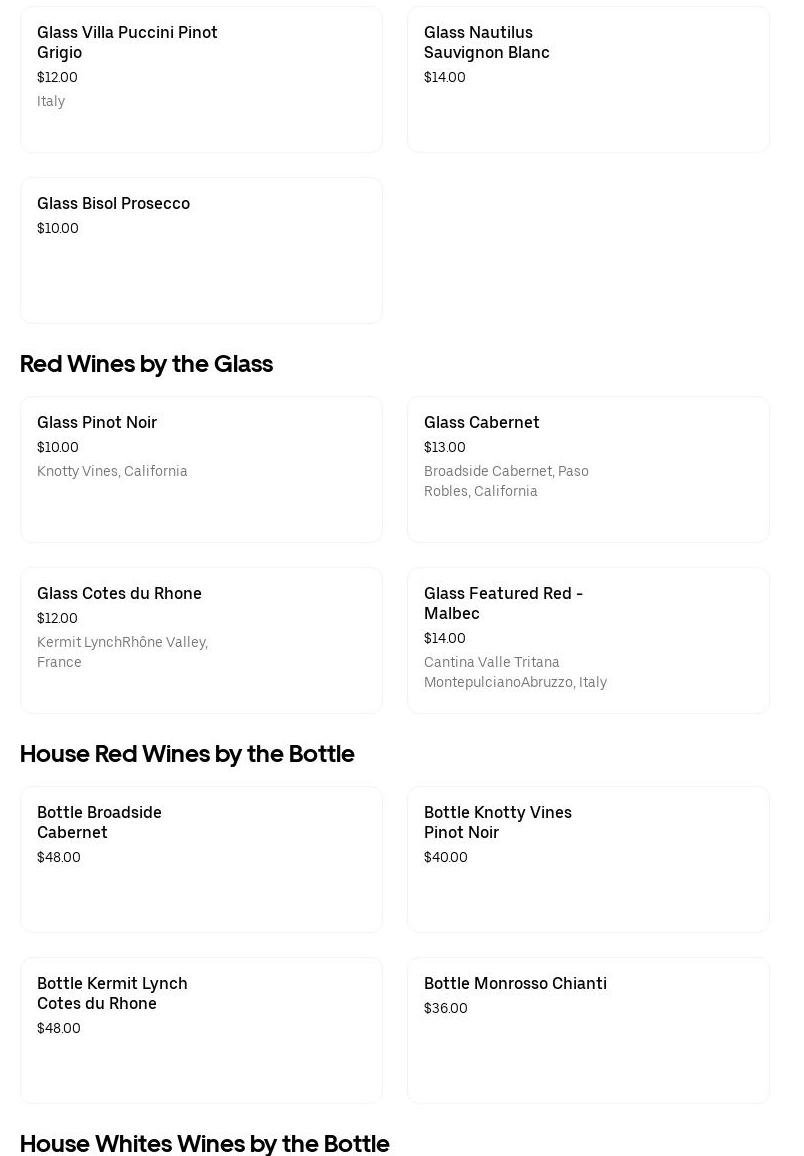This screenshot has height=1156, width=804.
Task: Select Bottle Knotty Vines Pinot Noir
Action: click(x=588, y=859)
